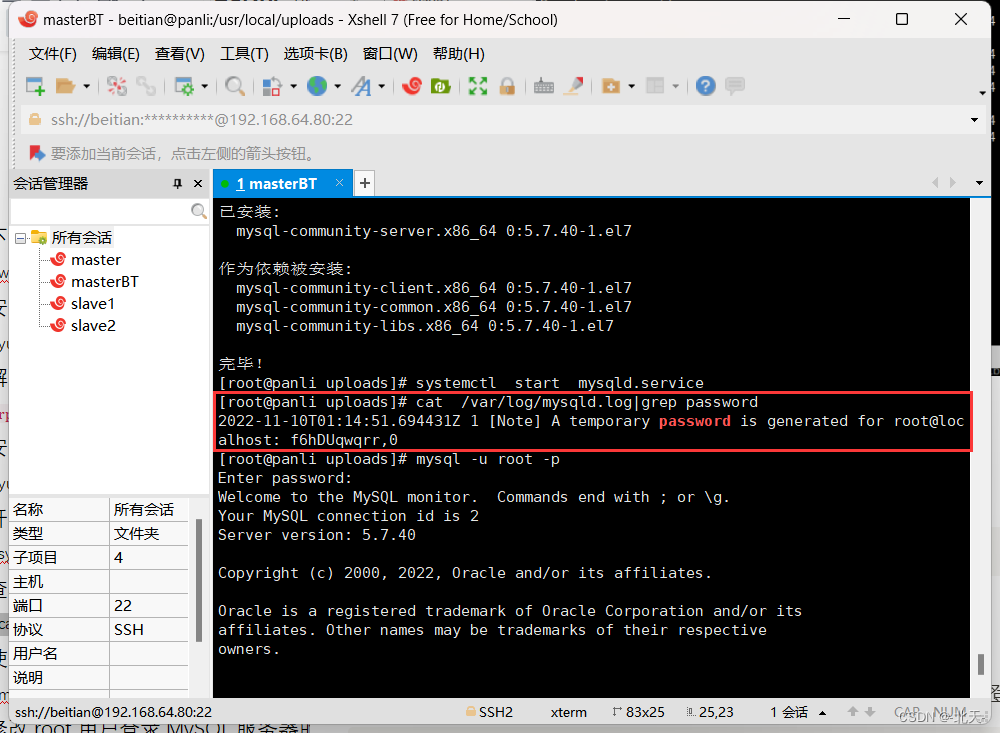Click the session manager search magnifier icon

(198, 211)
